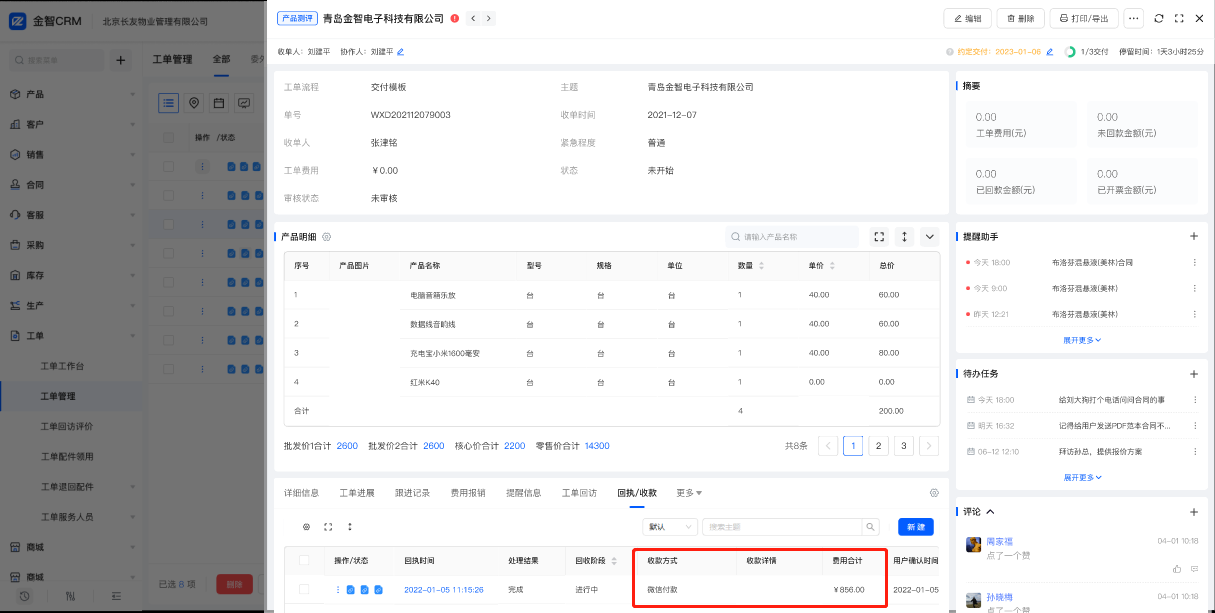Viewport: 1215px width, 613px height.
Task: Add a new 评论 with plus
Action: (x=1193, y=511)
